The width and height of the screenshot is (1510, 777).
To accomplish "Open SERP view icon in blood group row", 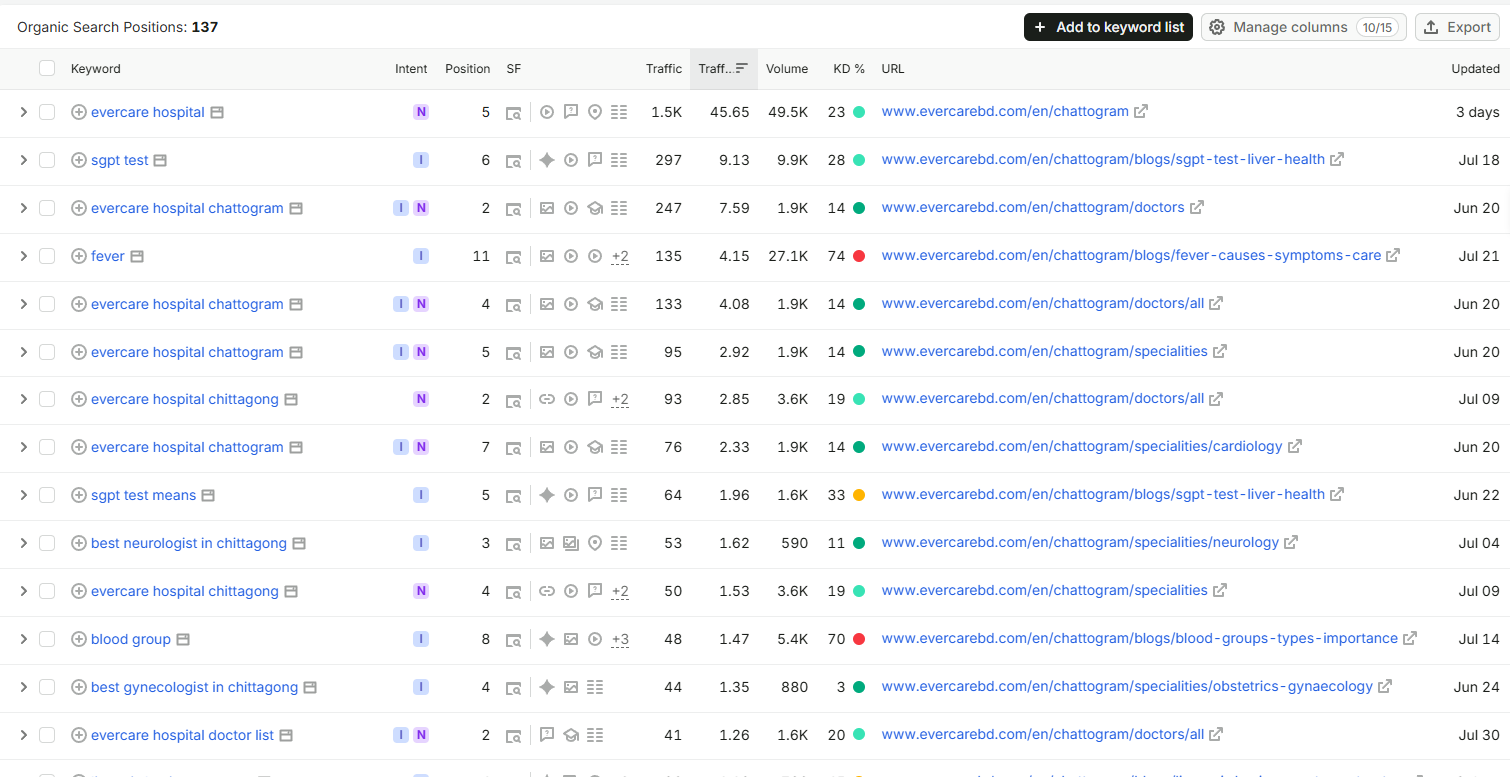I will [513, 639].
